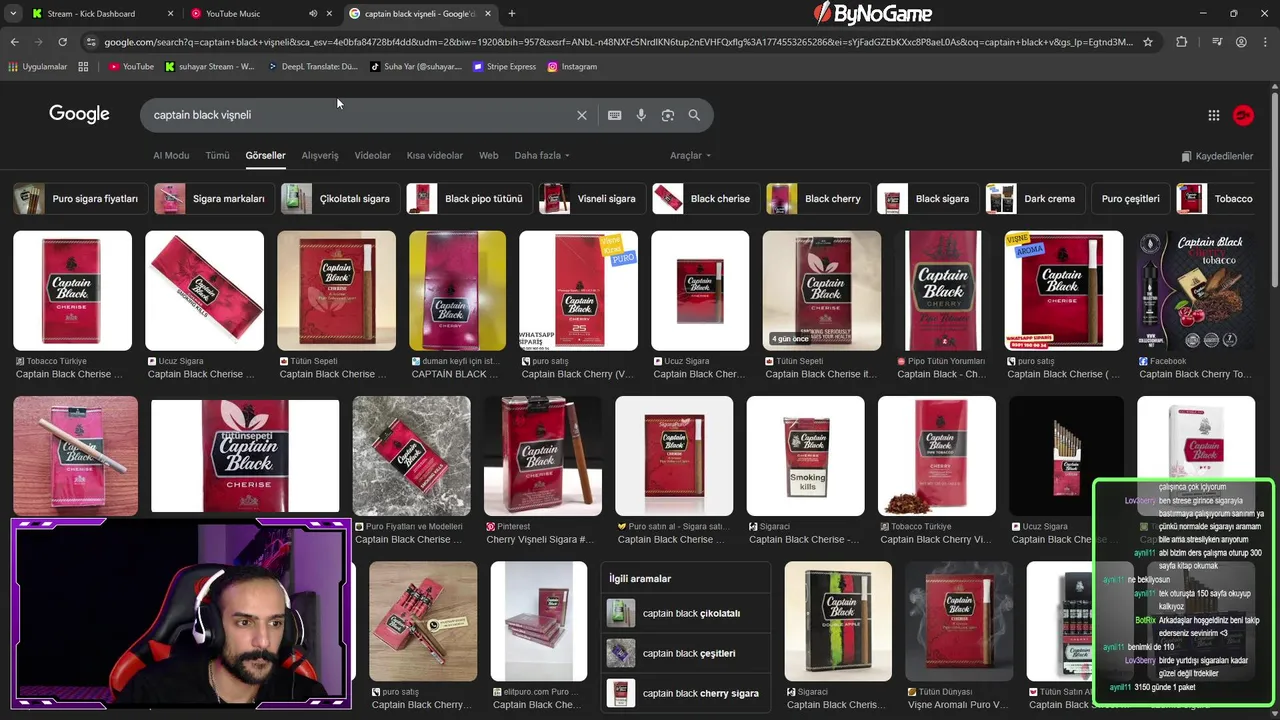This screenshot has height=720, width=1280.
Task: Click the Google logo
Action: 79,114
